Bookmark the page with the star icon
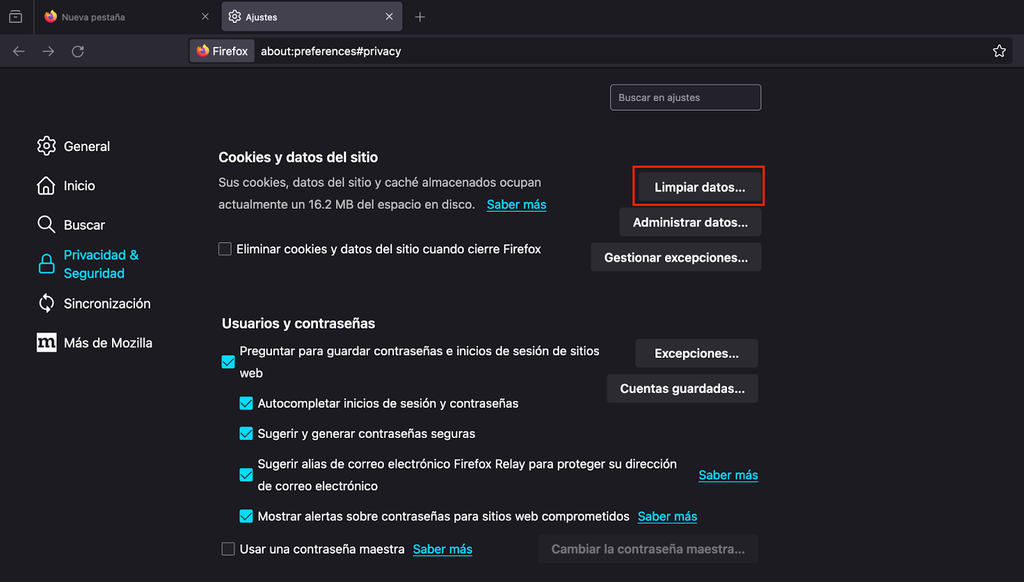Viewport: 1024px width, 582px height. point(999,50)
